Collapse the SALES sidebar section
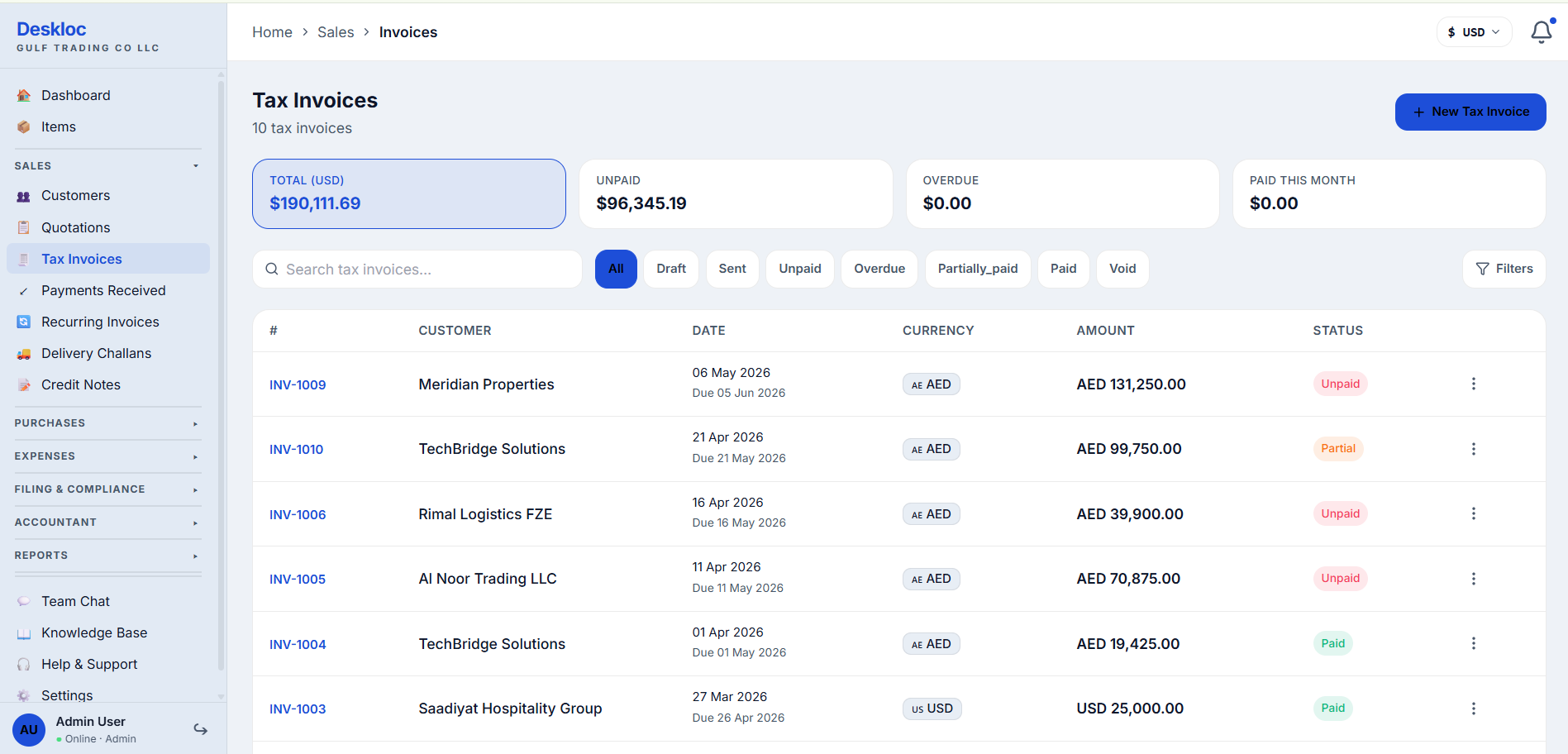Image resolution: width=1568 pixels, height=754 pixels. [x=107, y=166]
